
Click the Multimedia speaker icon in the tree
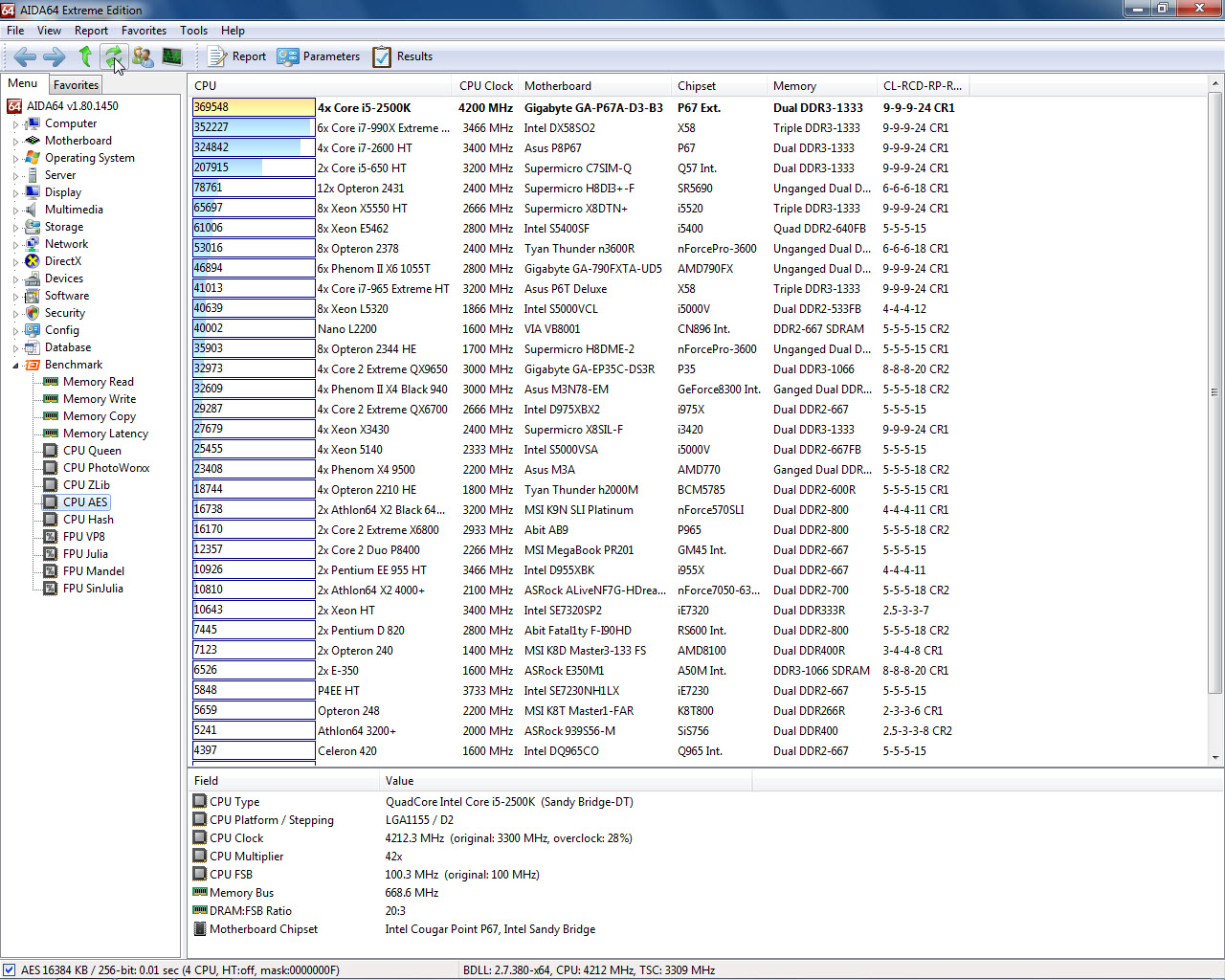(33, 210)
